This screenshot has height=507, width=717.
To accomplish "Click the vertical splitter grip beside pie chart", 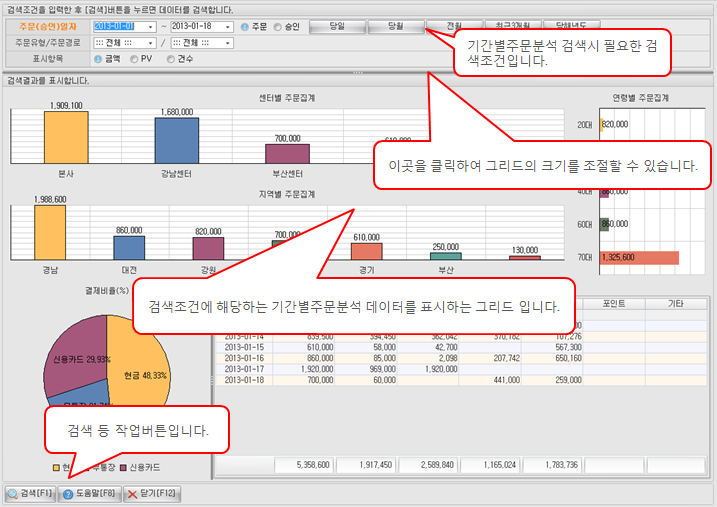I will point(212,380).
